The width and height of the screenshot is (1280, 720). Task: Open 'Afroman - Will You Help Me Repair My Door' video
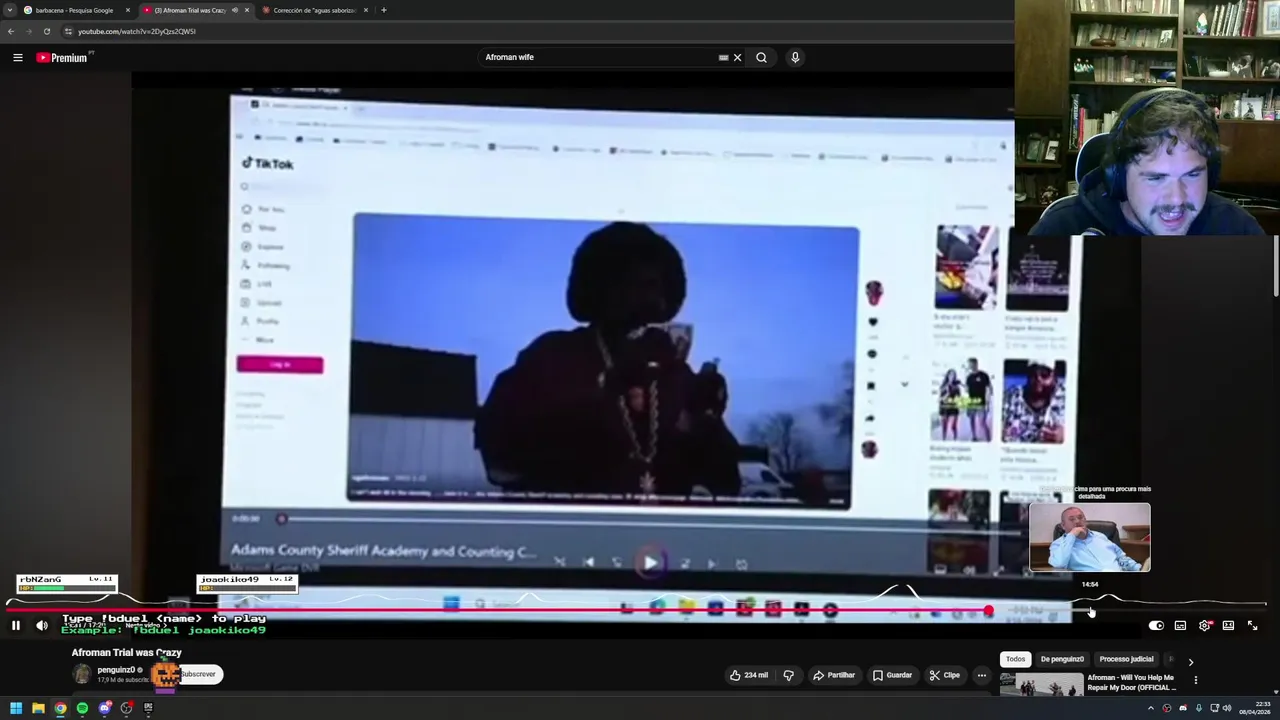tap(1131, 682)
